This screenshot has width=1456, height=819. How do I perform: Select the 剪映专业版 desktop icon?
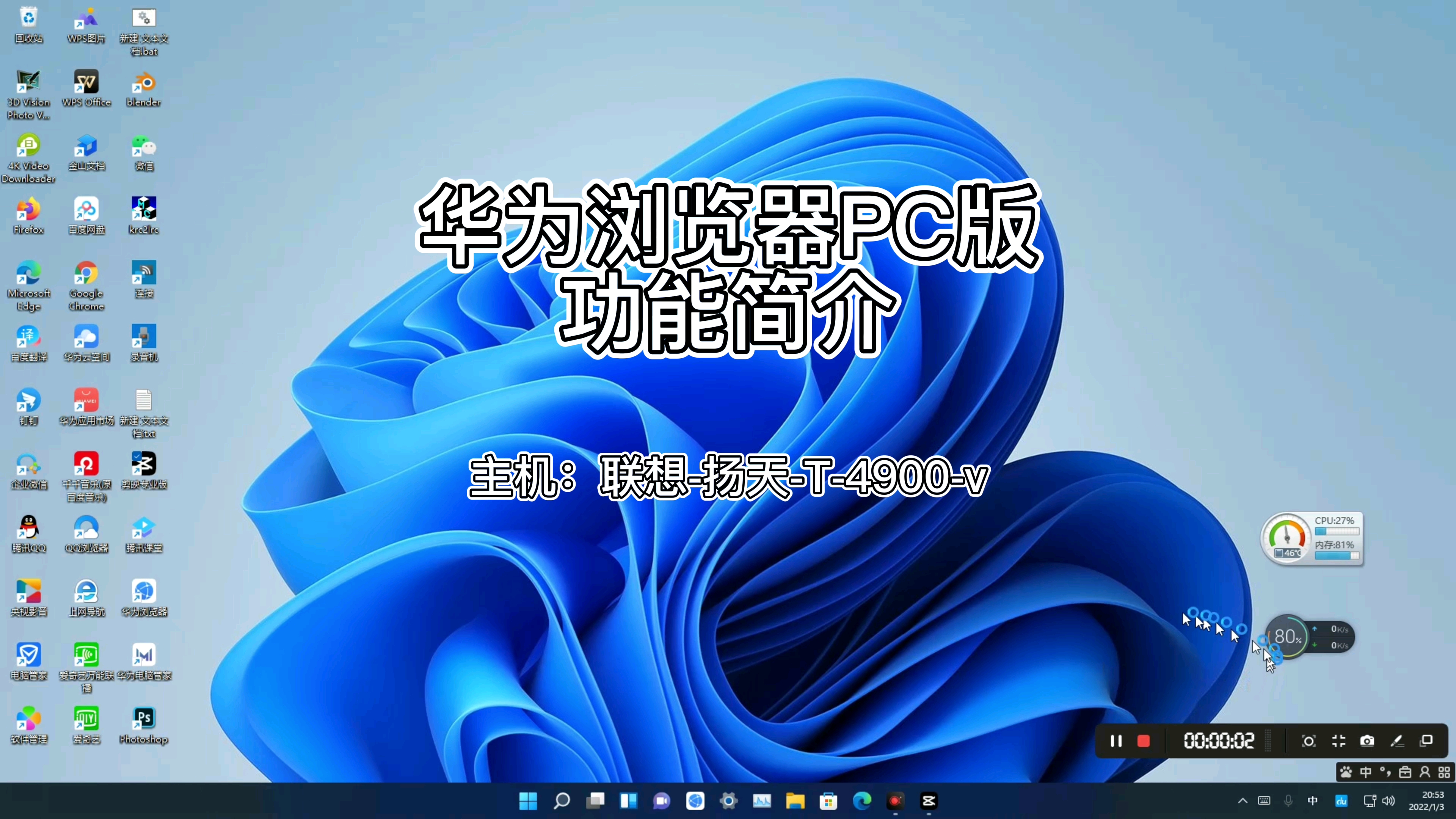[144, 471]
